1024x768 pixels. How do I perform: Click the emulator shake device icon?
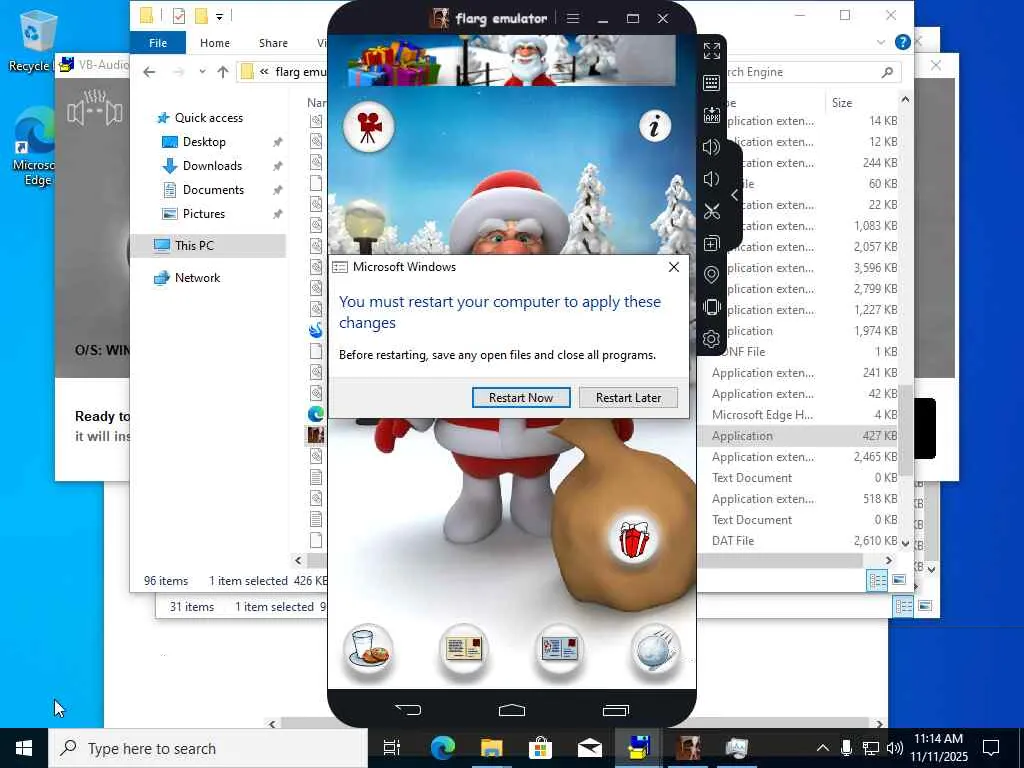(x=711, y=307)
